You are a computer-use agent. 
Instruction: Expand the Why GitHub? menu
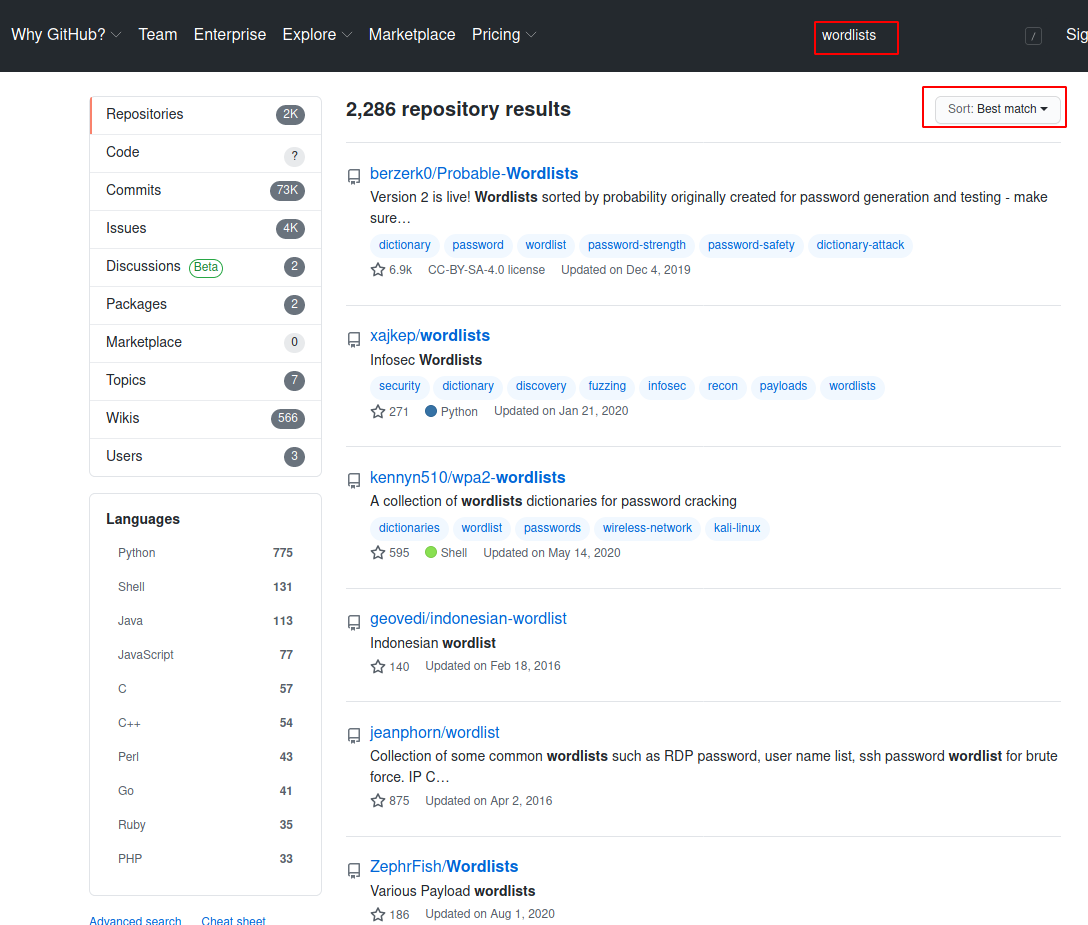point(66,35)
